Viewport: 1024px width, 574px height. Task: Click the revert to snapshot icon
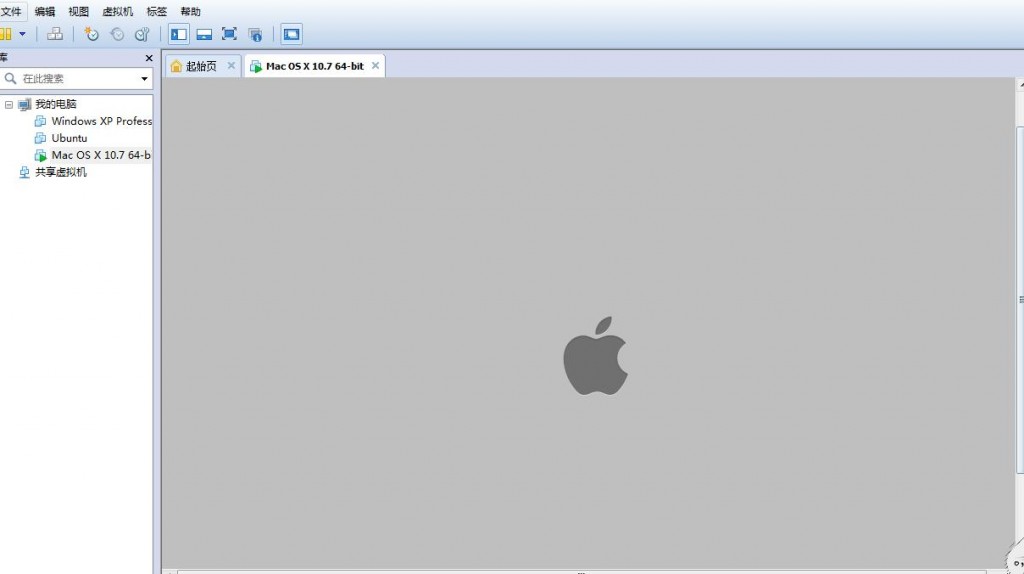(x=117, y=34)
